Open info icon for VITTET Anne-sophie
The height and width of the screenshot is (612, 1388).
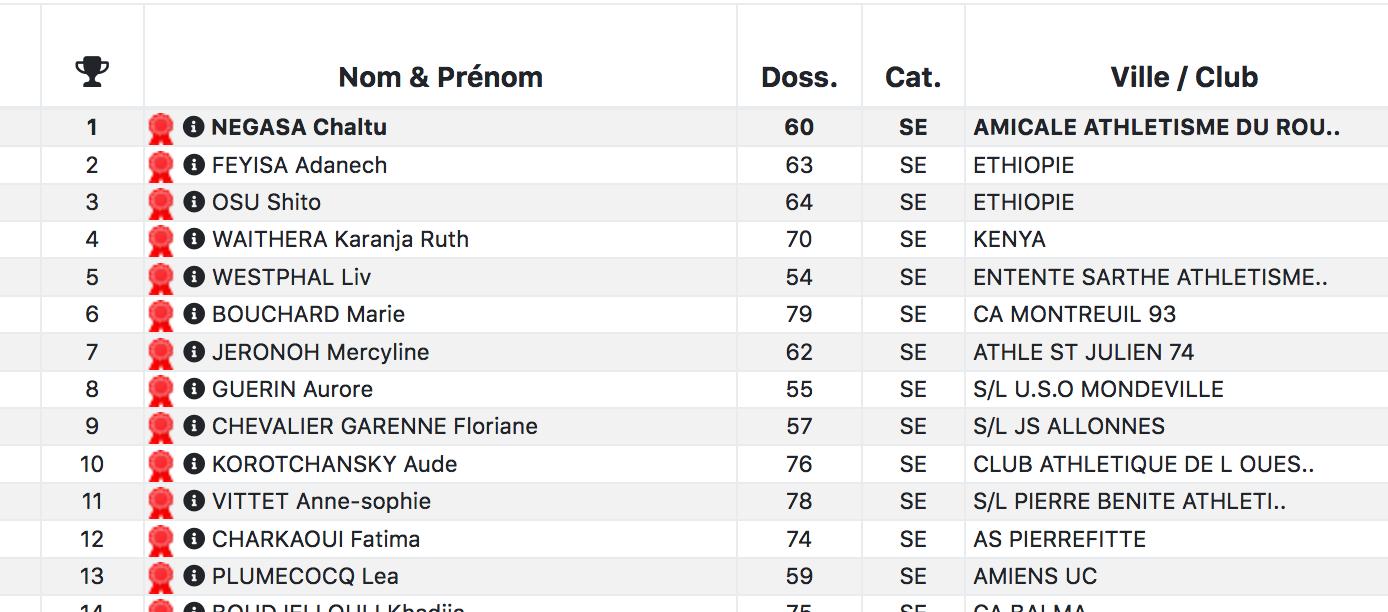(x=193, y=501)
